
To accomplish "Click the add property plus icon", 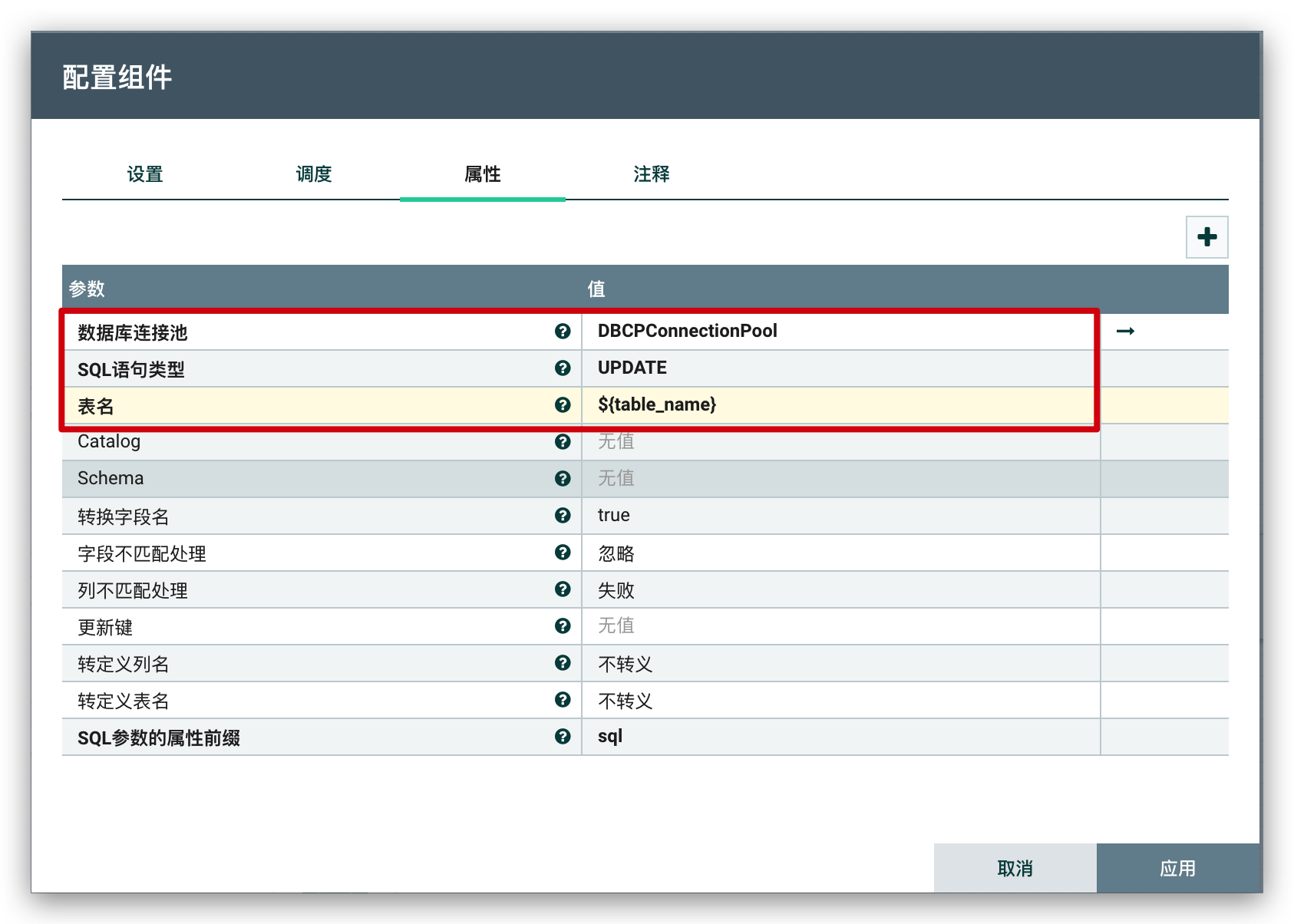I will pyautogui.click(x=1207, y=237).
